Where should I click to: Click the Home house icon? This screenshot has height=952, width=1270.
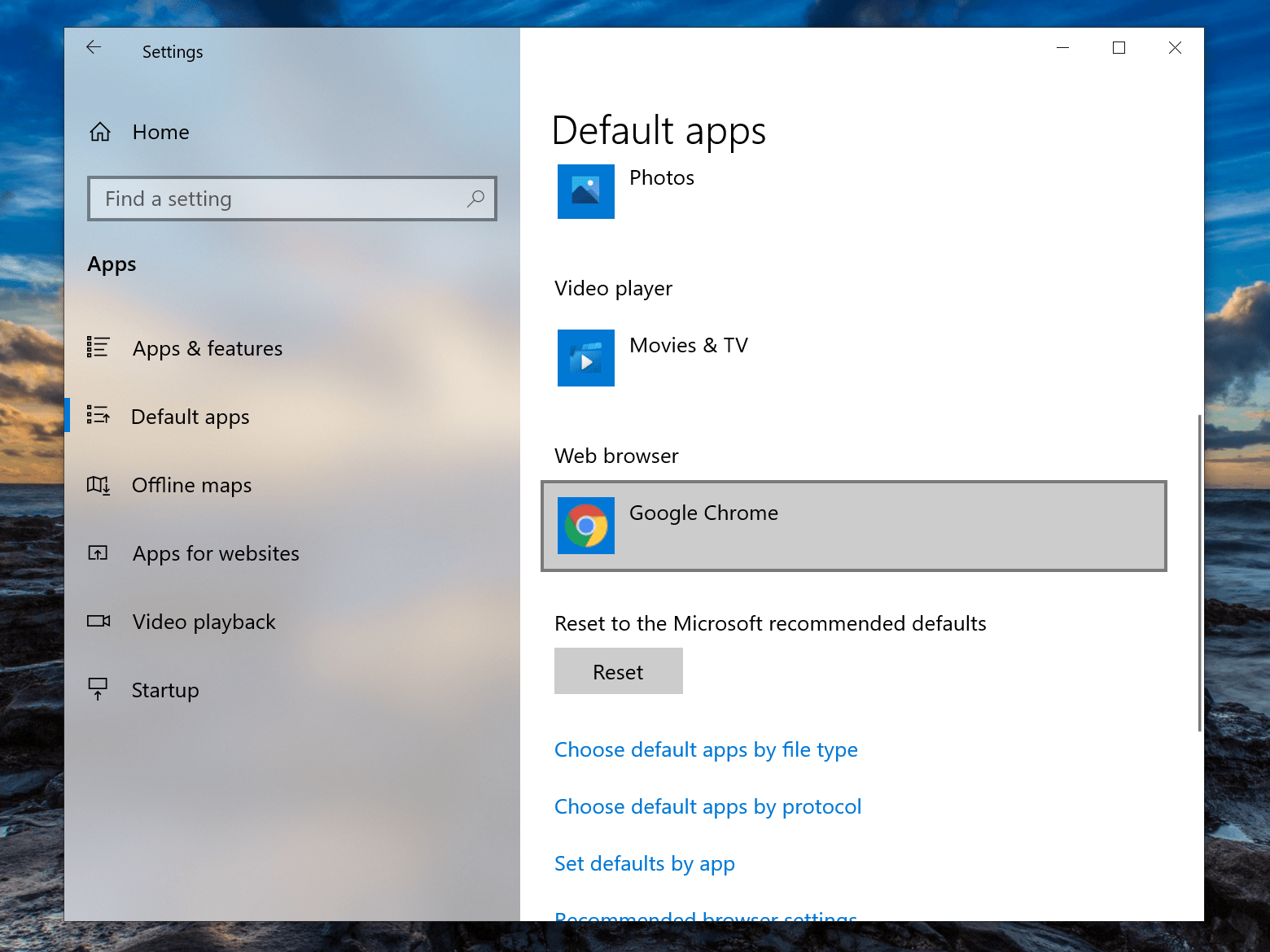click(100, 132)
